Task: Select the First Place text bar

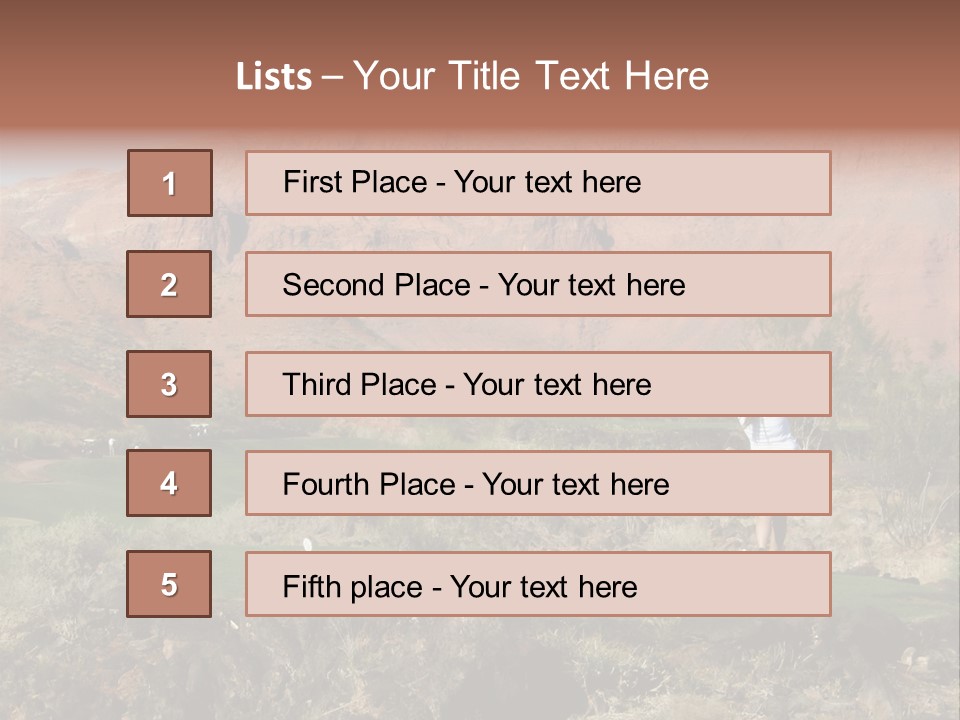Action: coord(538,183)
